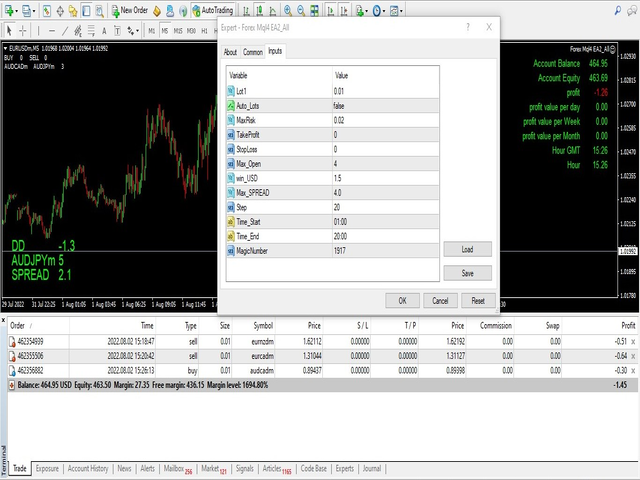Switch chart to bar chart icon
This screenshot has width=640, height=480.
pyautogui.click(x=246, y=11)
